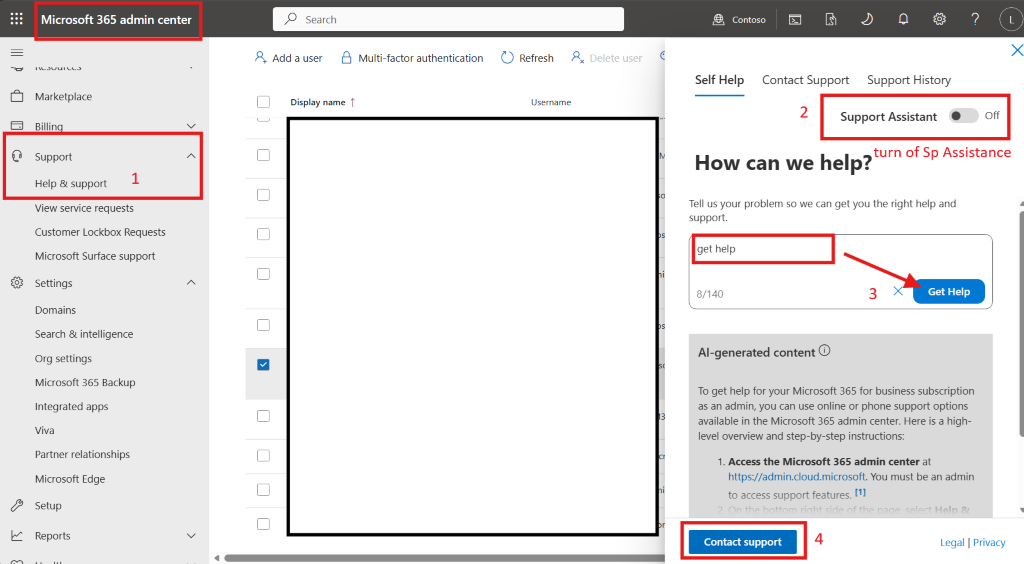The height and width of the screenshot is (564, 1024).
Task: Click the Billing card icon
Action: (17, 125)
